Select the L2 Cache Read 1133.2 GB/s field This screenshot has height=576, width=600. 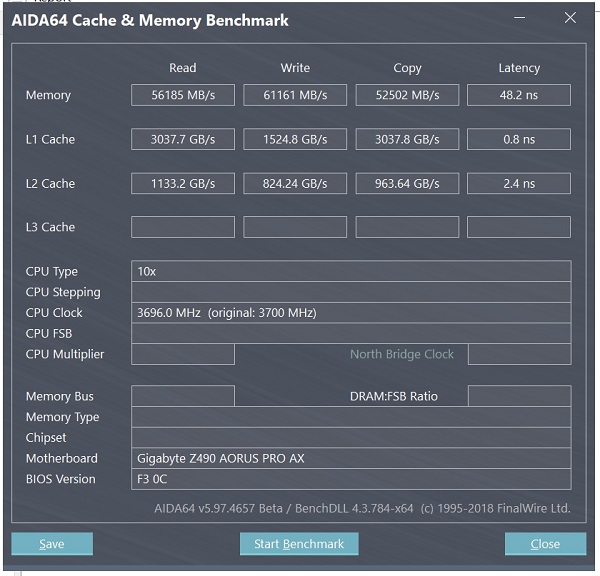tap(183, 183)
